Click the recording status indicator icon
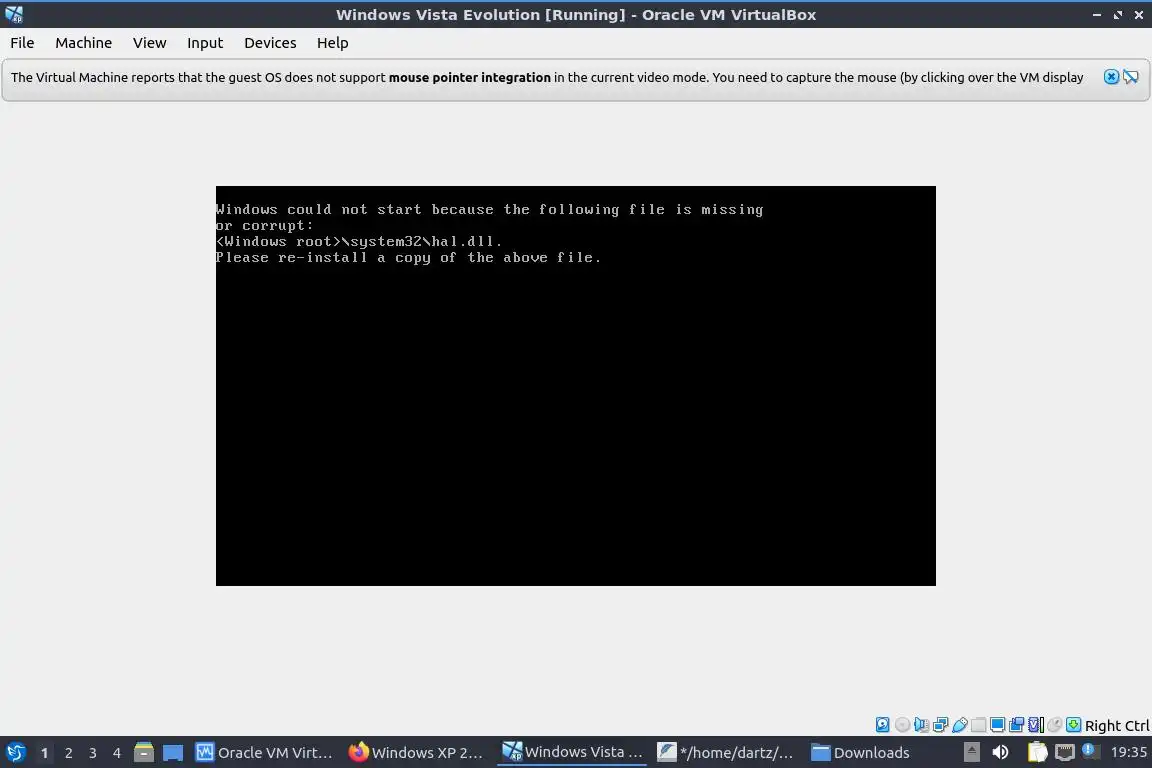Screen dimensions: 1152x768 (x=1016, y=725)
